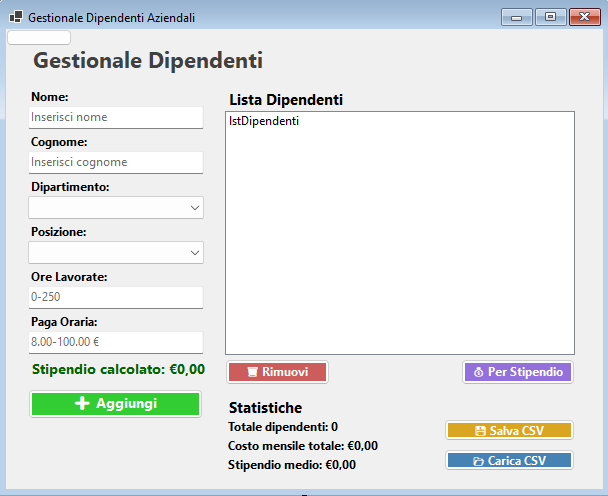Click the Gestionale Dipendenti main heading
Image resolution: width=608 pixels, height=496 pixels.
(x=148, y=60)
